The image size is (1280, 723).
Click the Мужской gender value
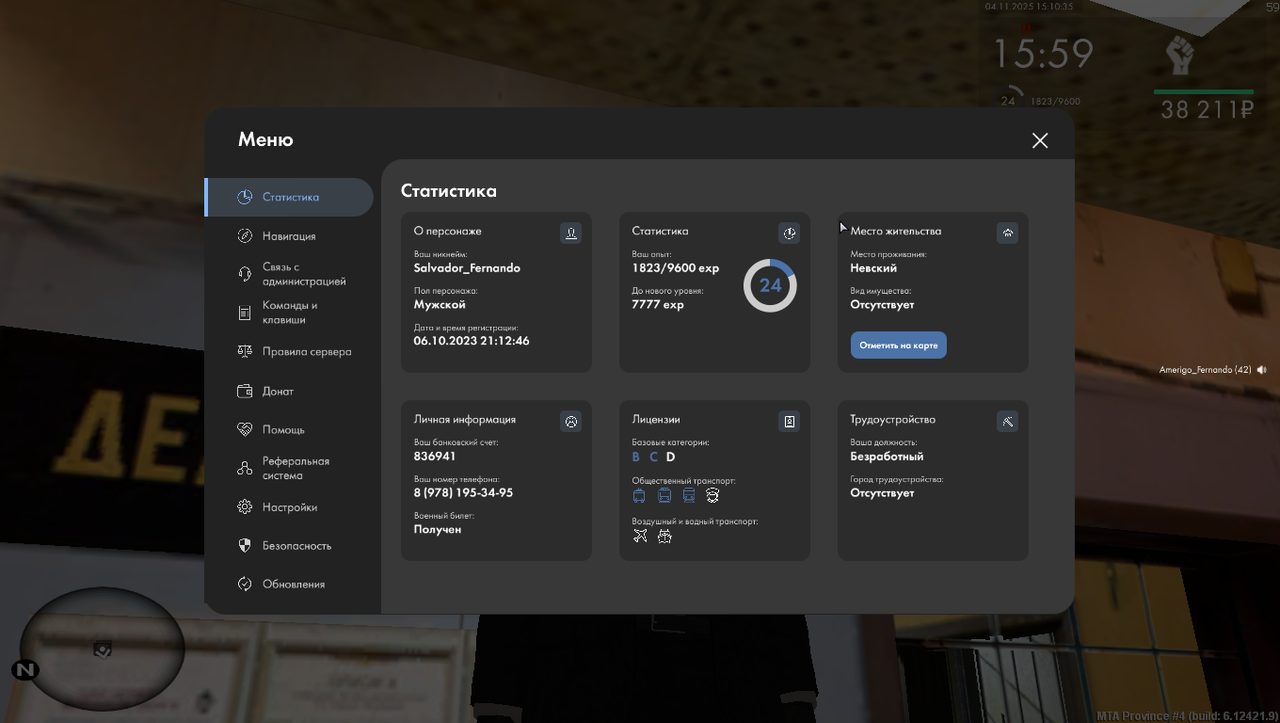pos(440,305)
